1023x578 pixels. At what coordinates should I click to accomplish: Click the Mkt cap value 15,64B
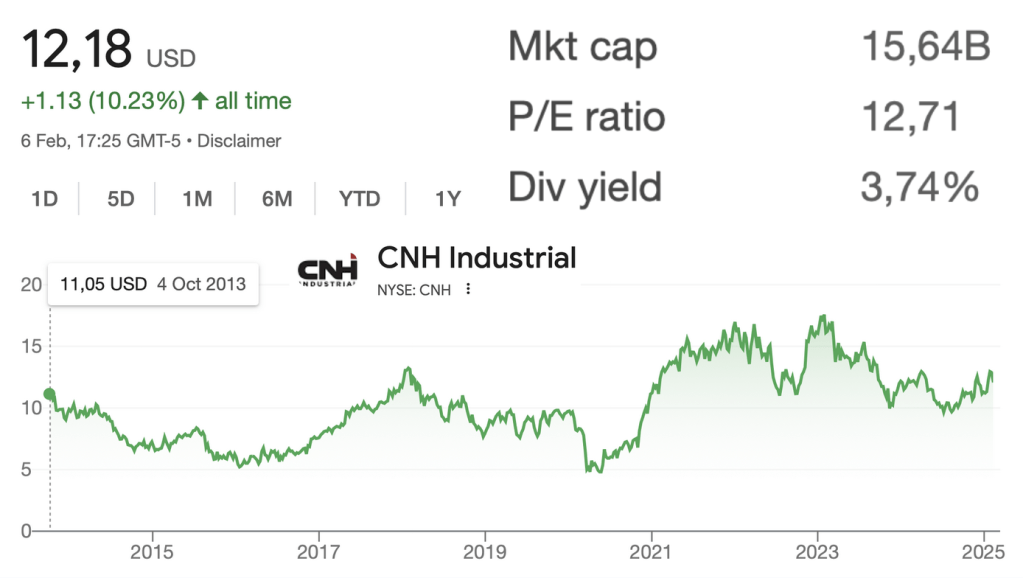pyautogui.click(x=925, y=46)
